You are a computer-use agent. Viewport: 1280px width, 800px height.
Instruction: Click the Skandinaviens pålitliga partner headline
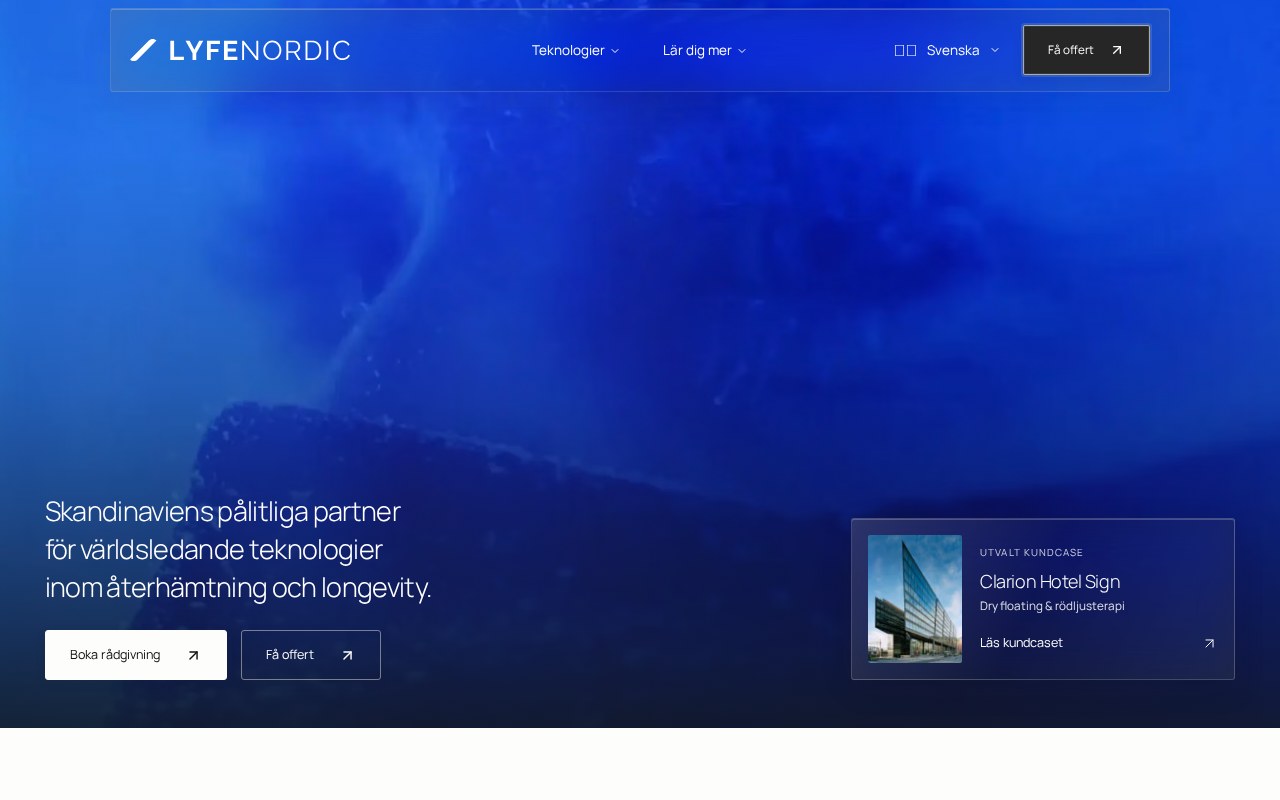tap(238, 549)
